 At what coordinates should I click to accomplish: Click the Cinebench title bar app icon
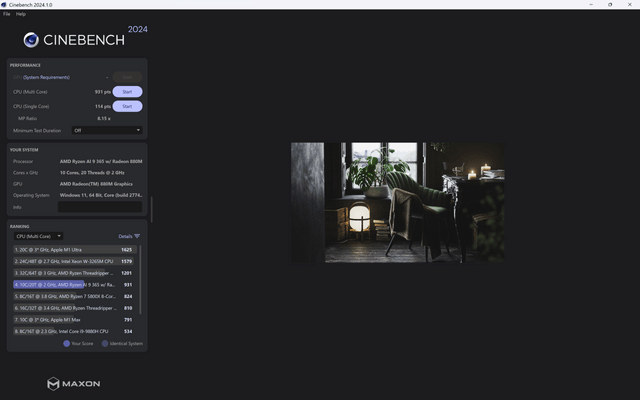(4, 4)
